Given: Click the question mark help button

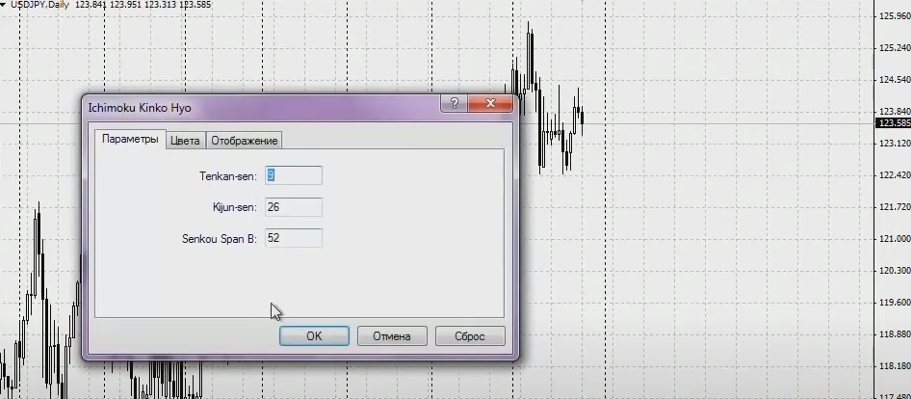Looking at the screenshot, I should click(454, 103).
